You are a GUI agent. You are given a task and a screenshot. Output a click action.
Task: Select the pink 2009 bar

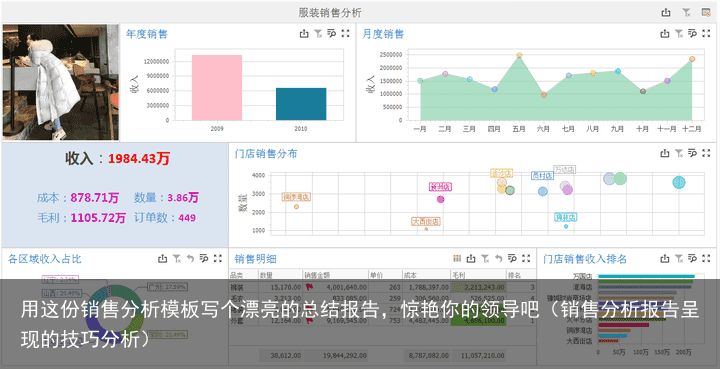[217, 88]
